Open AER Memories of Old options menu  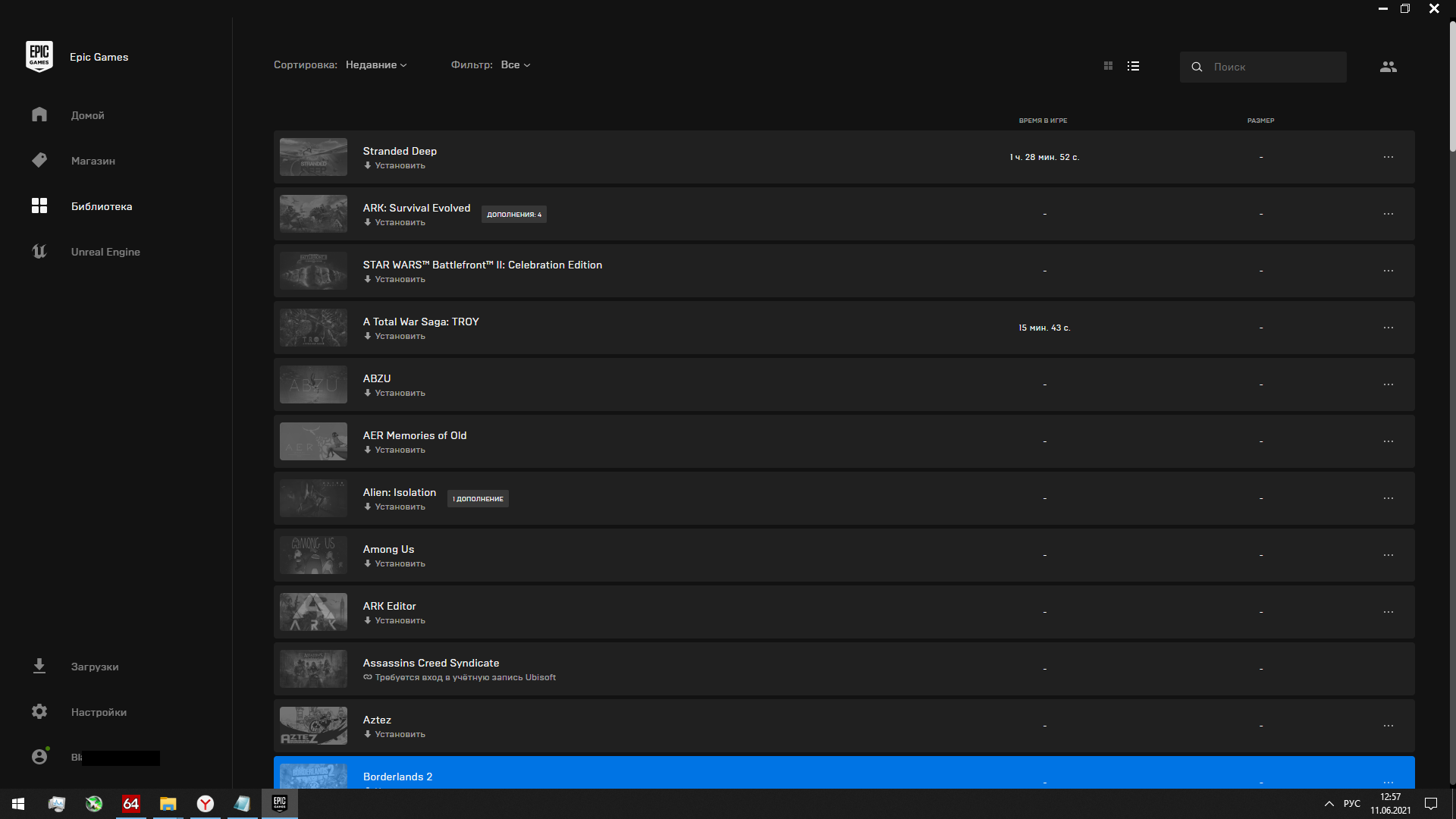click(1388, 441)
